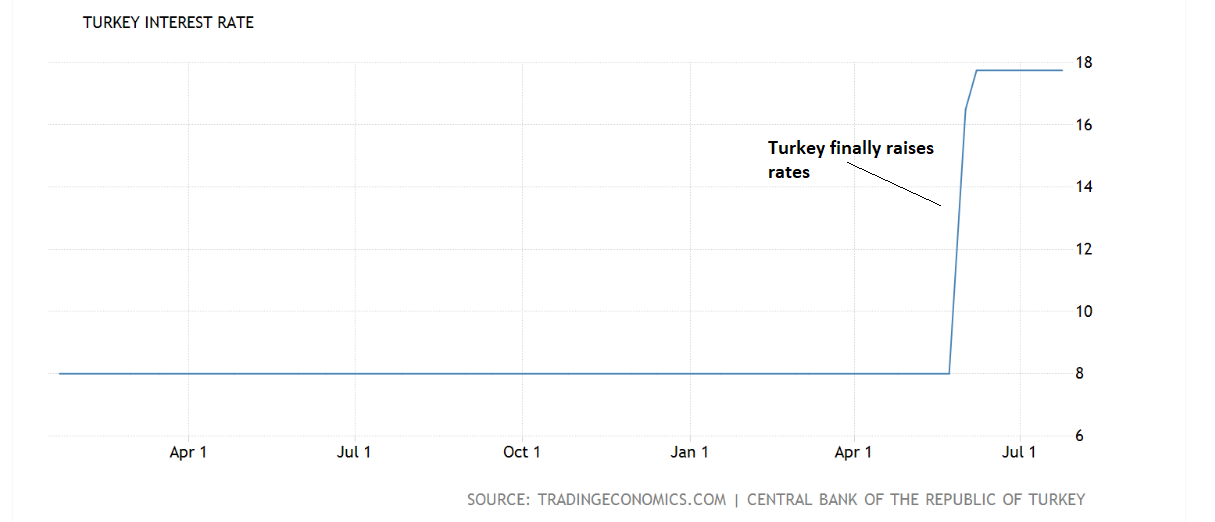Click the 18 y-axis label
Screen dimensions: 1215x522
tap(1083, 63)
